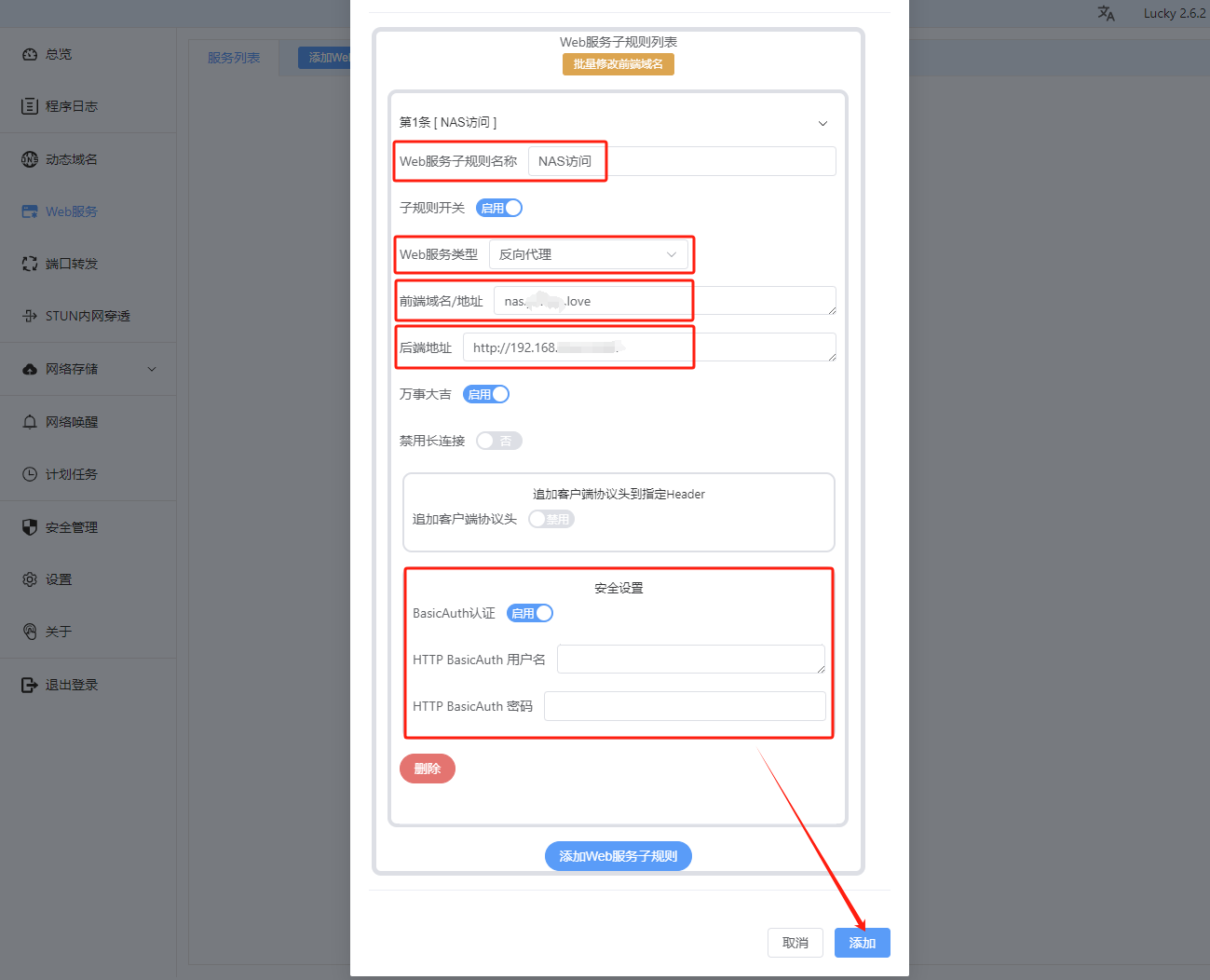Viewport: 1210px width, 980px height.
Task: Click the HTTP BasicAuth 用户名 field
Action: click(x=691, y=660)
